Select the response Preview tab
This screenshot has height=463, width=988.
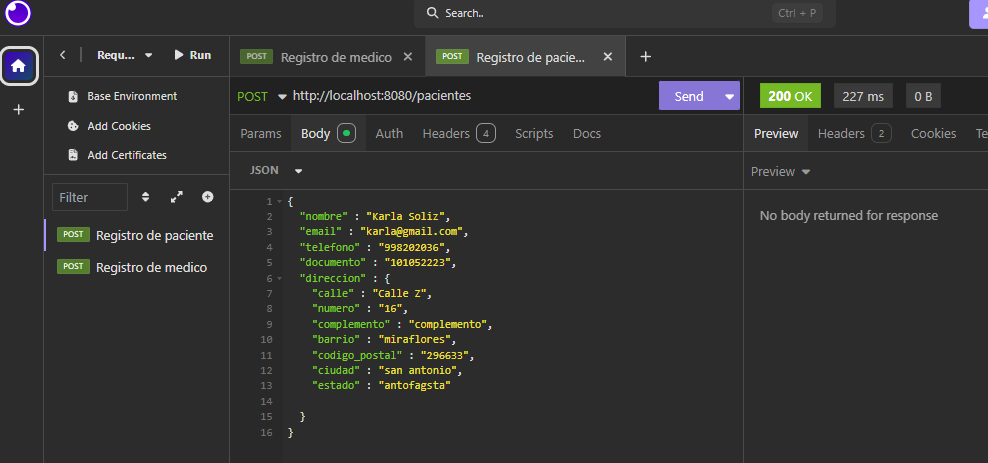[x=776, y=134]
